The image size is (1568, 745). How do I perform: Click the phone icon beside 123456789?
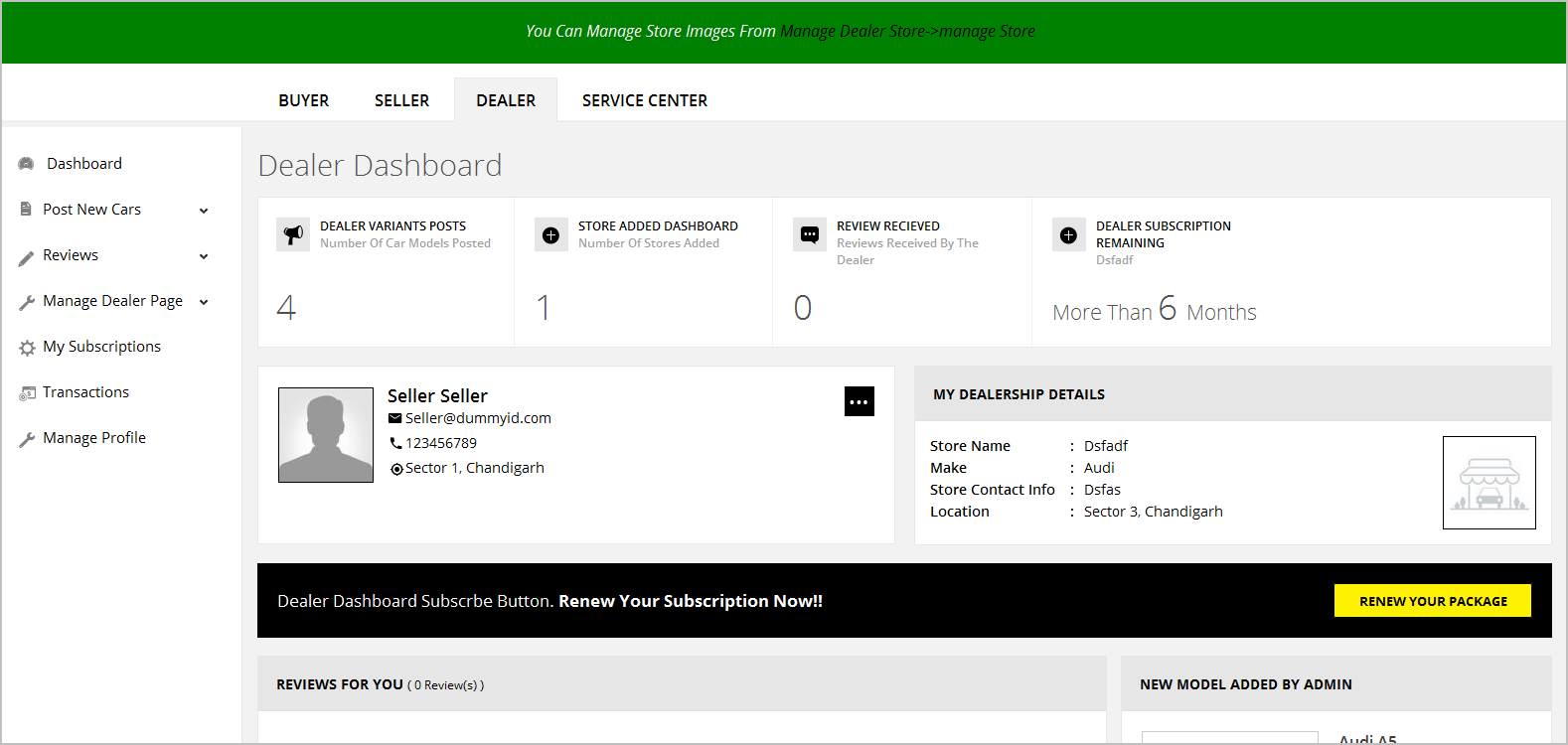click(x=395, y=443)
